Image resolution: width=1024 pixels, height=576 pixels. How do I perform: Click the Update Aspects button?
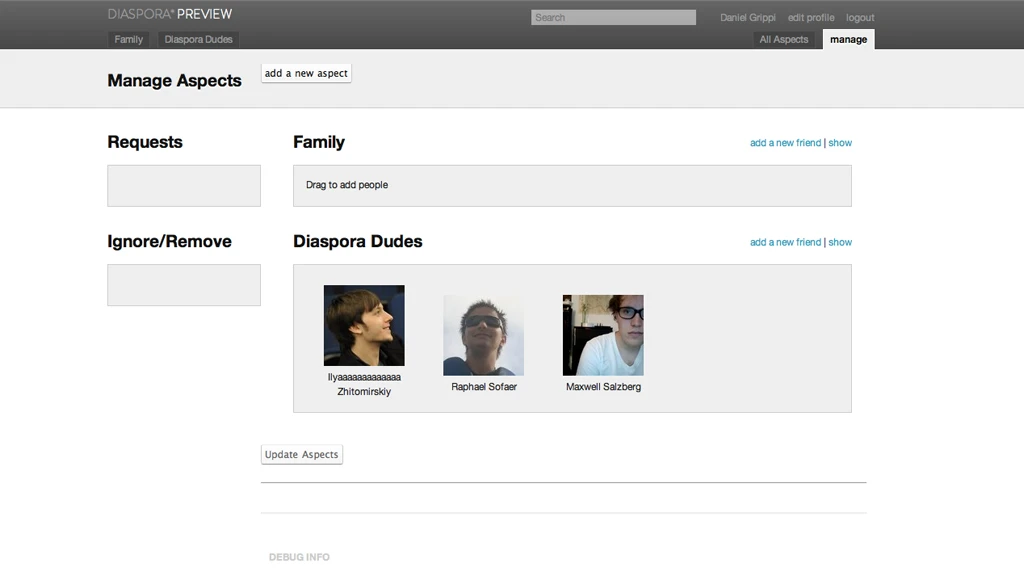[x=302, y=455]
